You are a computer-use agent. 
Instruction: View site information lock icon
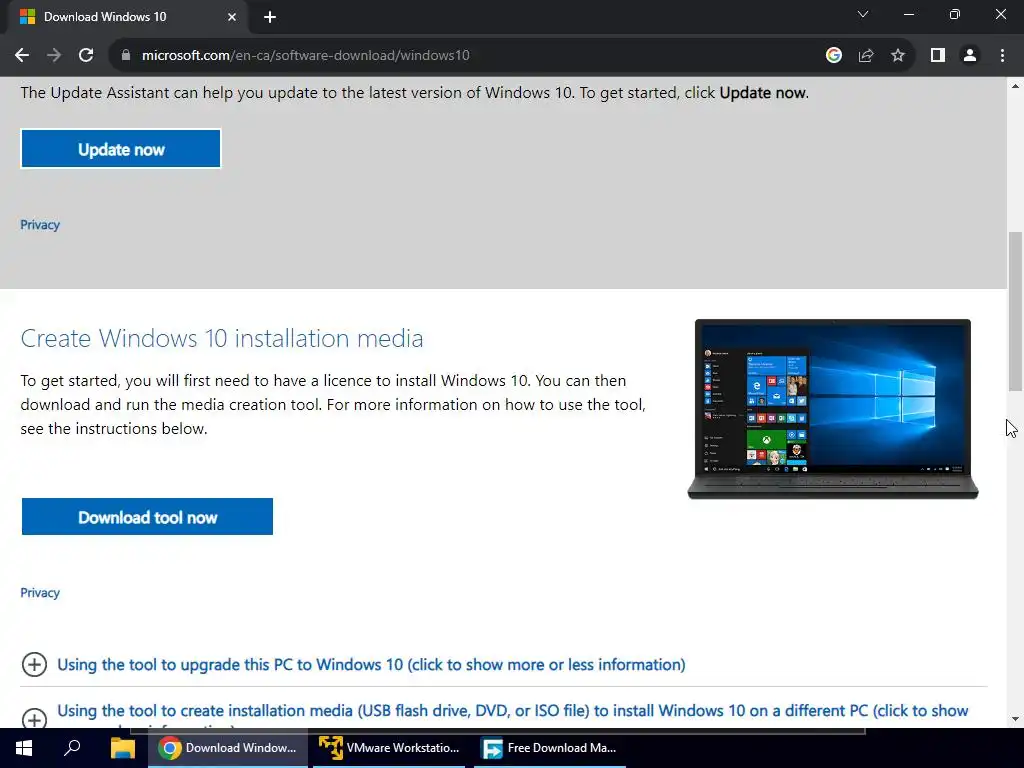(x=126, y=56)
